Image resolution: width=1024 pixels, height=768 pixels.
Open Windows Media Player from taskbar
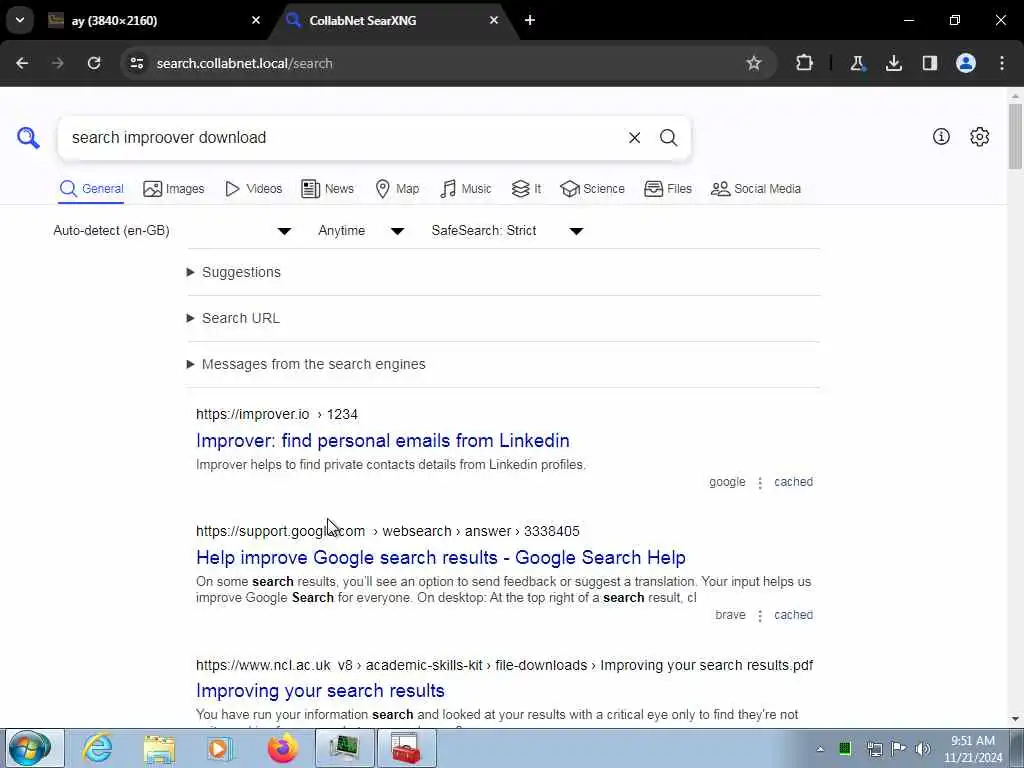tap(221, 748)
